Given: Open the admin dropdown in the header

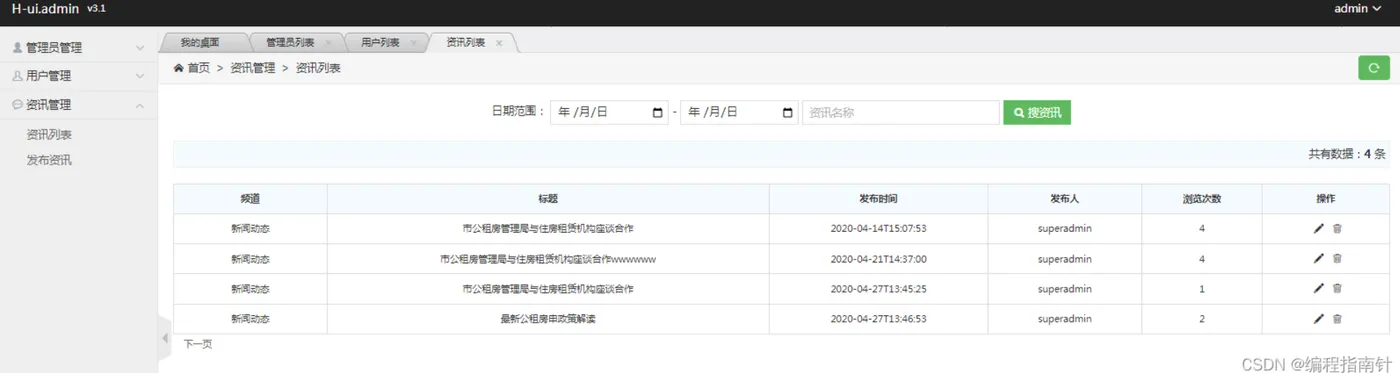Looking at the screenshot, I should click(x=1357, y=9).
